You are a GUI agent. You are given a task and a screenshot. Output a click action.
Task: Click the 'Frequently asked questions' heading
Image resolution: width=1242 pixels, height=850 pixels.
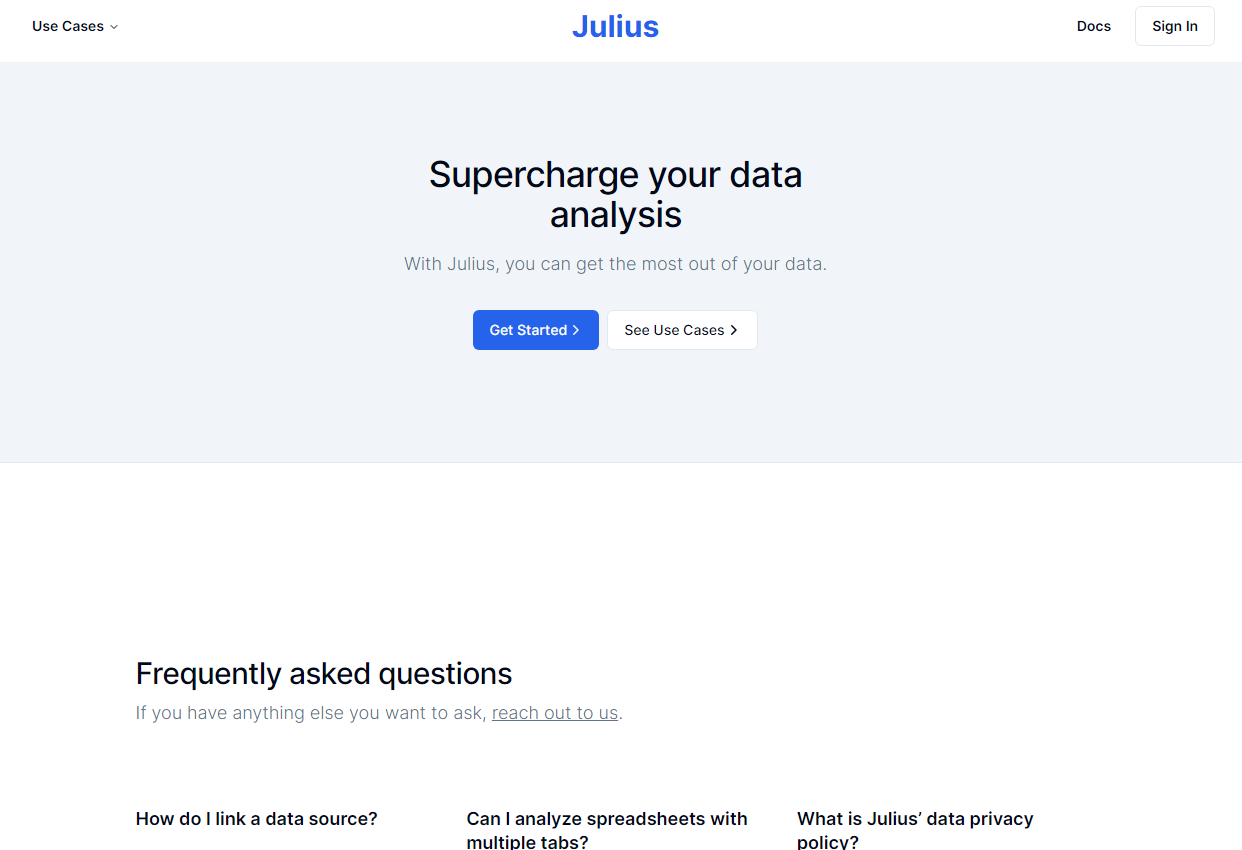coord(324,674)
